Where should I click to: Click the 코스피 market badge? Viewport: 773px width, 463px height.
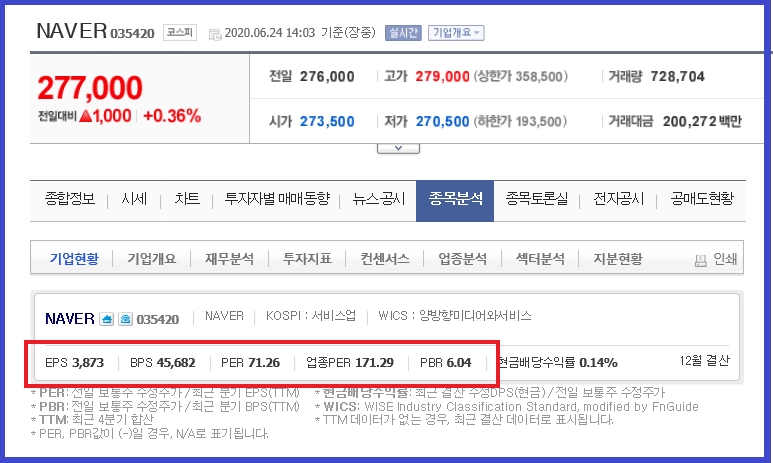[180, 33]
